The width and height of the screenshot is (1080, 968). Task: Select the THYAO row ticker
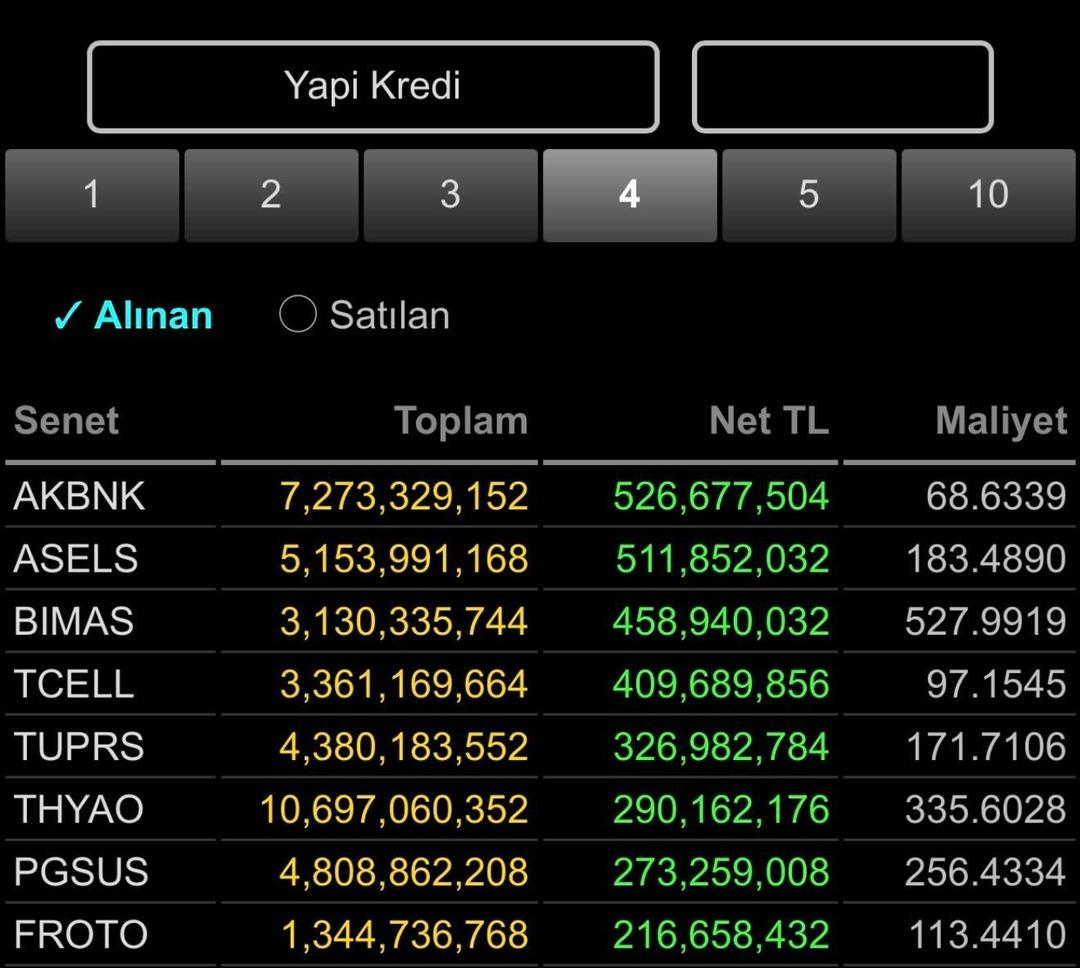coord(79,810)
